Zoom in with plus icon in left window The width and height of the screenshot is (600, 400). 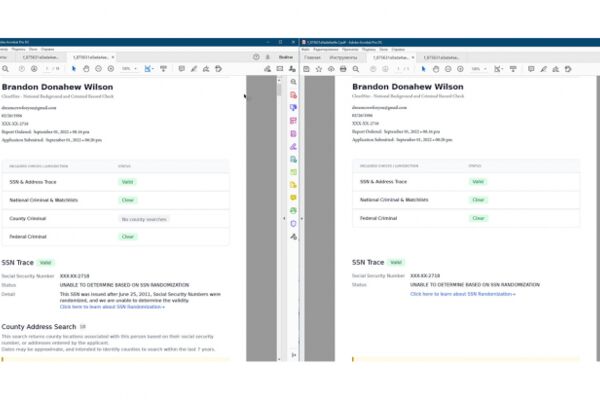[x=111, y=69]
